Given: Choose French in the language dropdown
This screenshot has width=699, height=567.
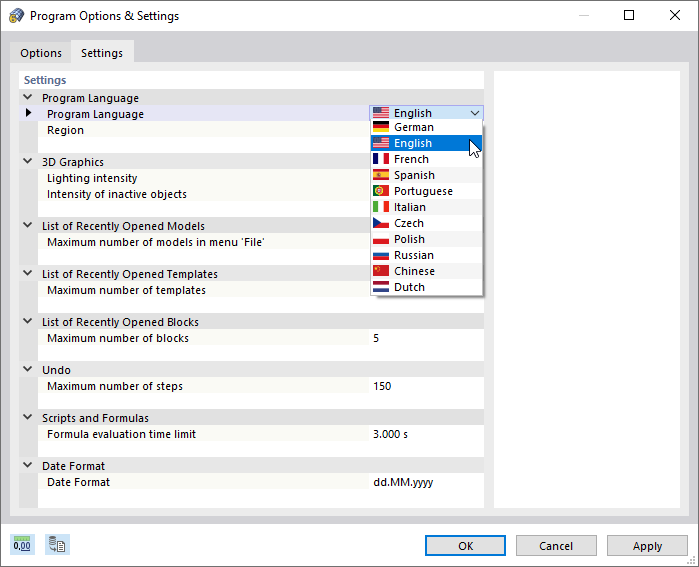Looking at the screenshot, I should click(x=411, y=159).
